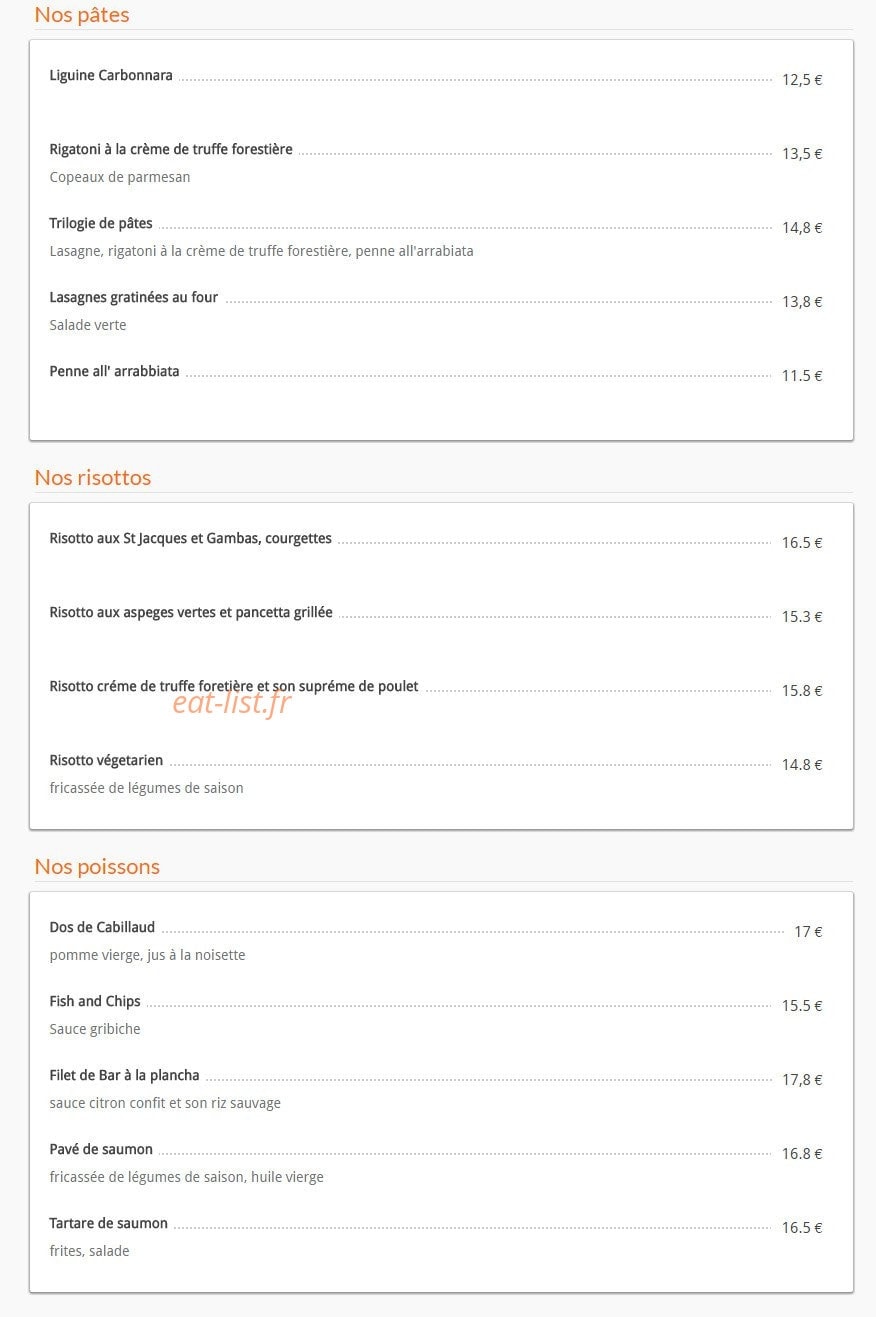Click Risotto aux aspeges vertes et pancetta
Image resolution: width=876 pixels, height=1317 pixels.
tap(191, 612)
